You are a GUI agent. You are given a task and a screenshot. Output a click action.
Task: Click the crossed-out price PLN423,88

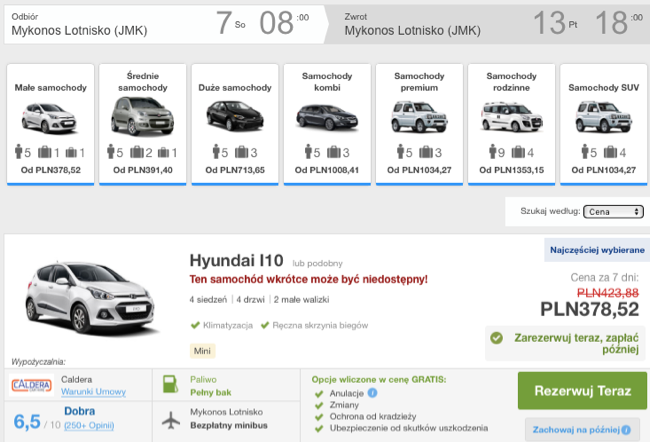click(x=608, y=293)
